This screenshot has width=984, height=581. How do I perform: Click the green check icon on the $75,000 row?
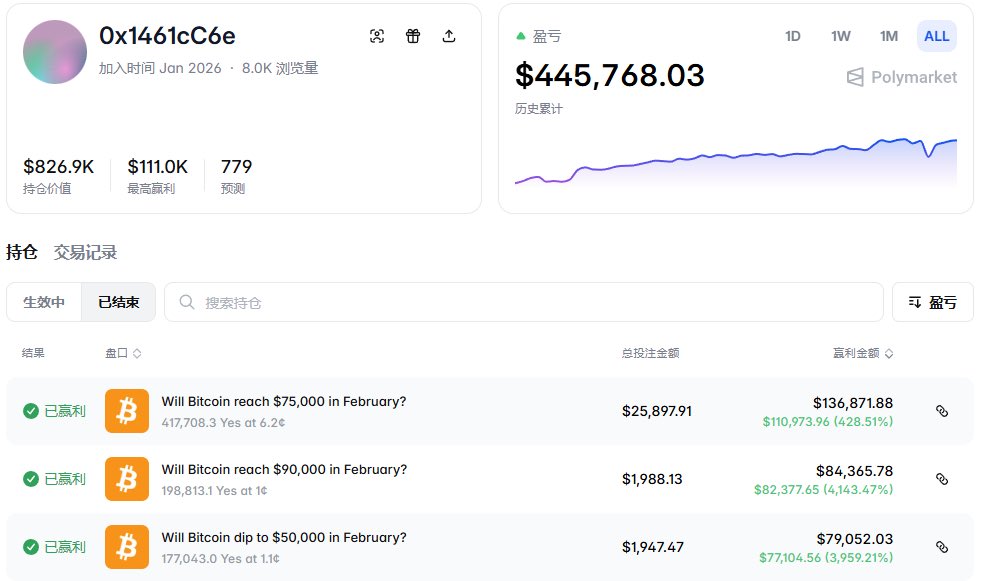click(x=31, y=411)
